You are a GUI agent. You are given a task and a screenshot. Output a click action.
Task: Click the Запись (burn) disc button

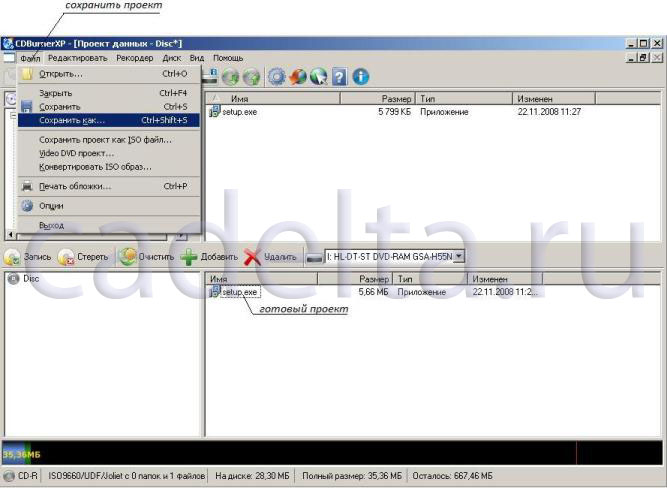27,257
